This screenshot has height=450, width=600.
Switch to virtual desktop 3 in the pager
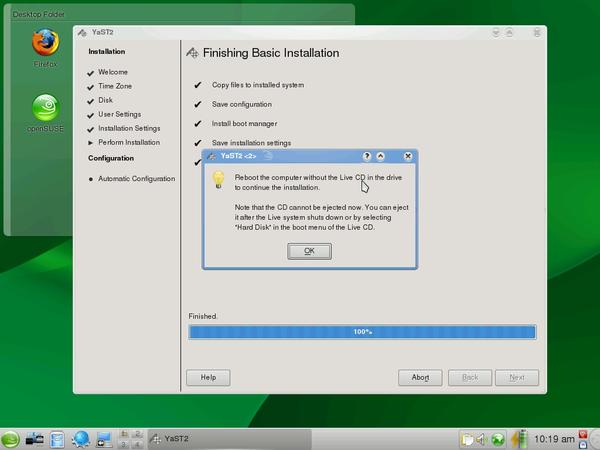124,444
